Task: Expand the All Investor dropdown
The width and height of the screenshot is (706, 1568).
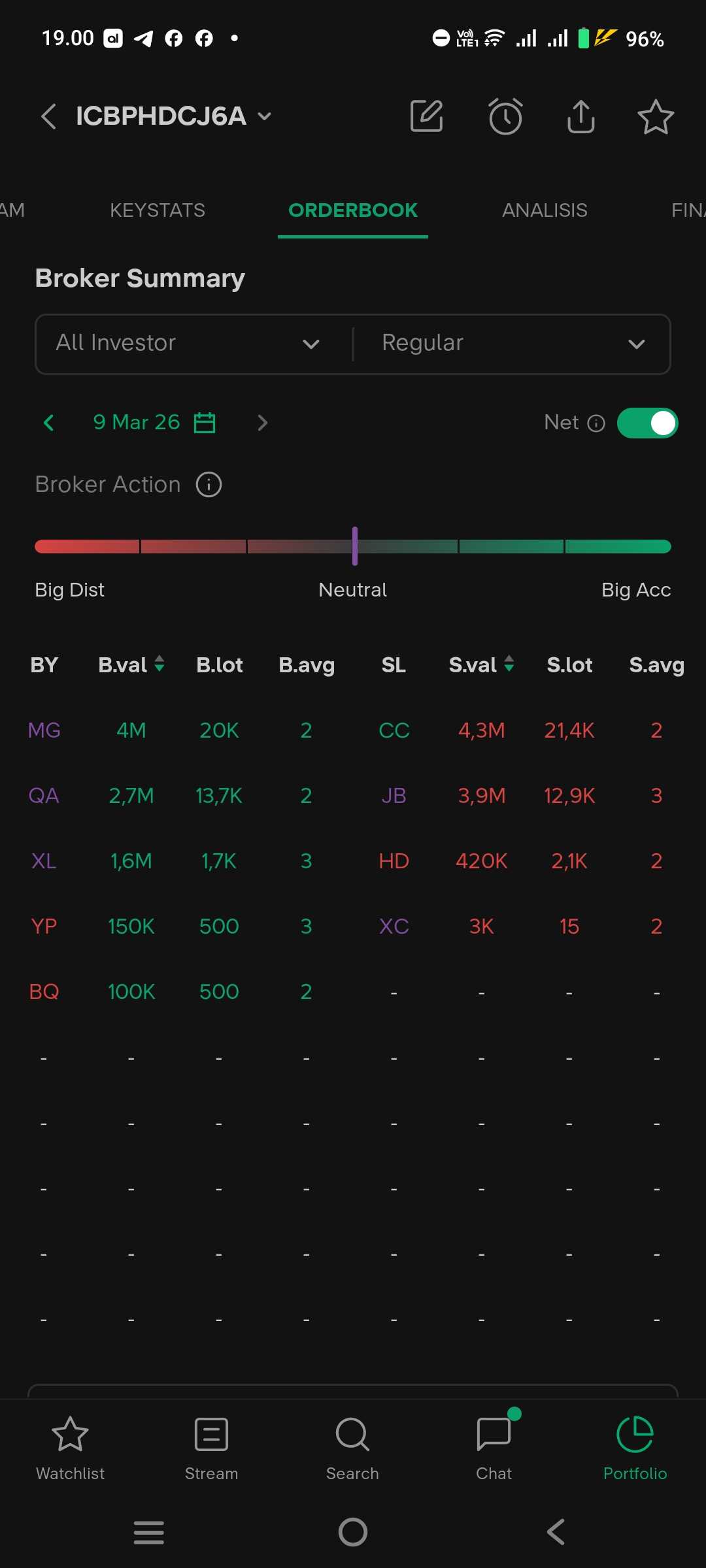Action: (x=193, y=344)
